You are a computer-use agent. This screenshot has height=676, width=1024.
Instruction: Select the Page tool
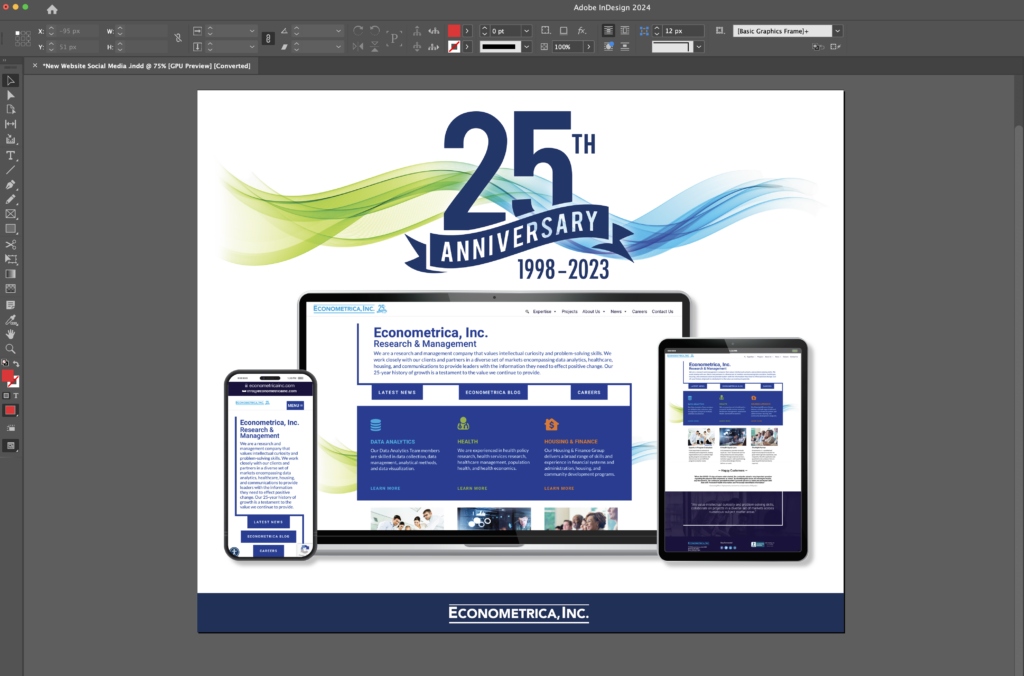tap(10, 110)
